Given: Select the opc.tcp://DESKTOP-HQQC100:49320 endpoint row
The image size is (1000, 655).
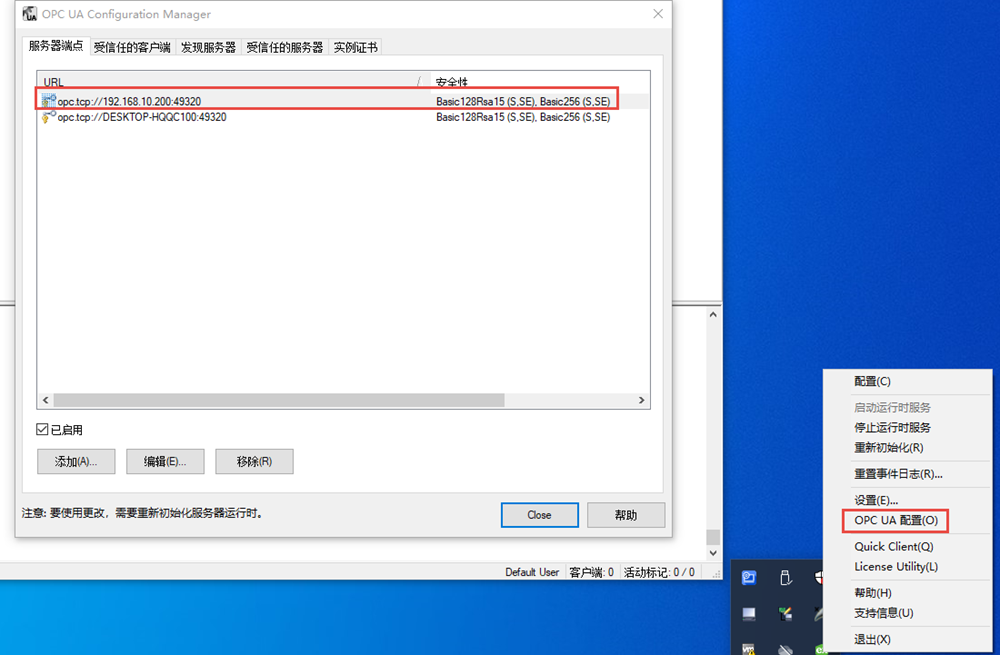Looking at the screenshot, I should pyautogui.click(x=343, y=117).
